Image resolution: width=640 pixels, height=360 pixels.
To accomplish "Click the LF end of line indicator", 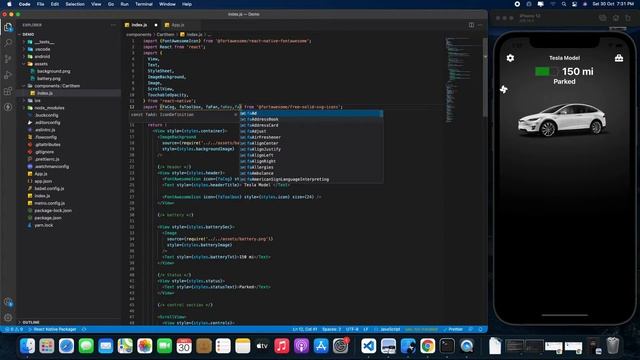I will click(366, 329).
